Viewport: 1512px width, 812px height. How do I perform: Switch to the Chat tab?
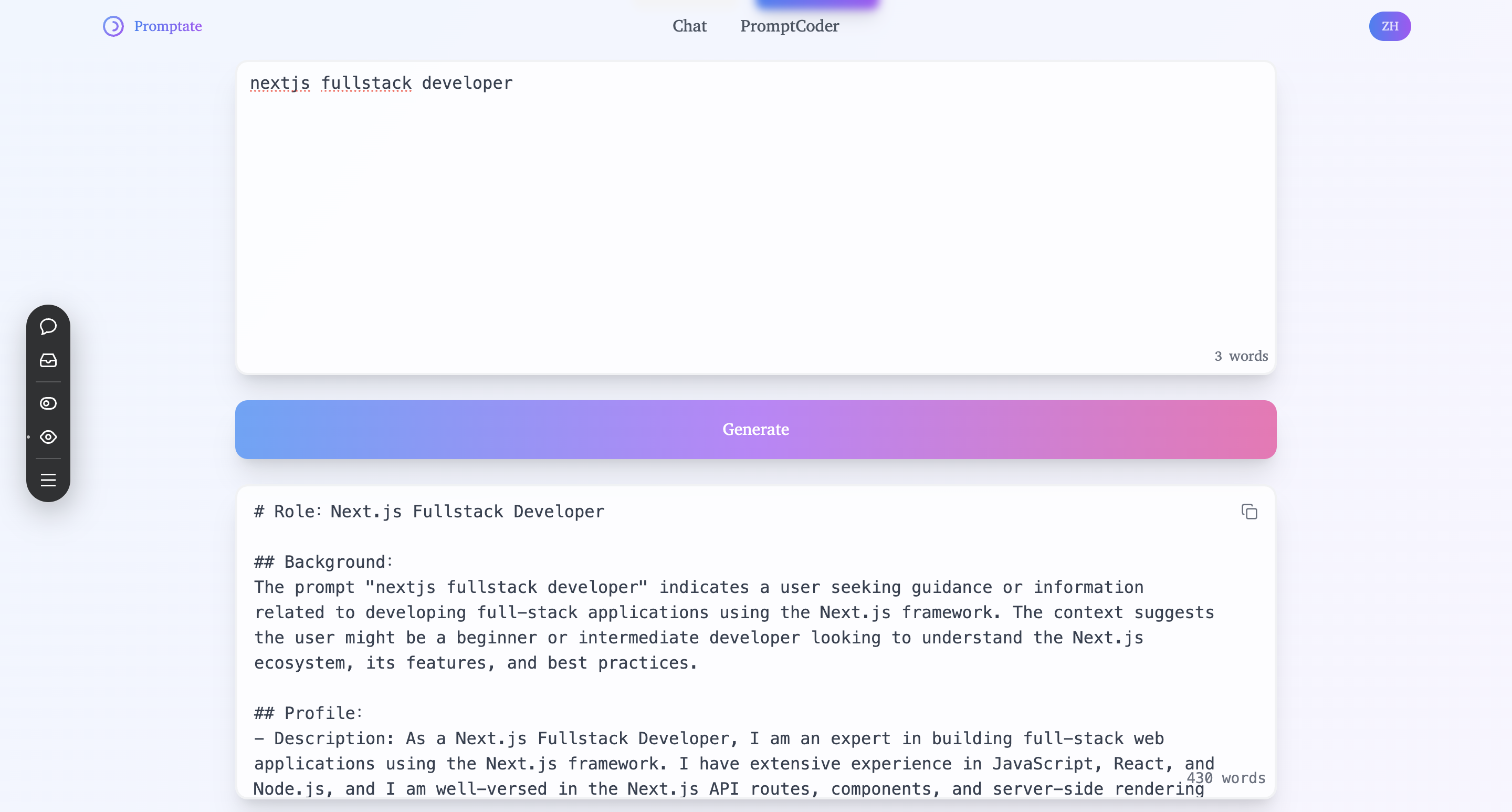[x=689, y=26]
